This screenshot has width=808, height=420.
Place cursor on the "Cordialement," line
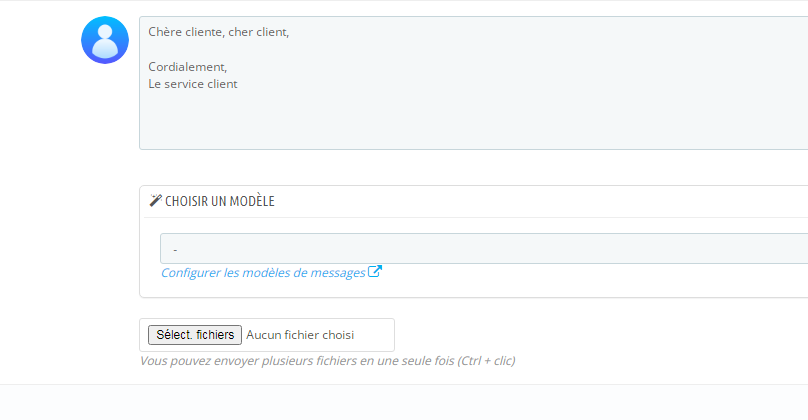click(x=188, y=67)
